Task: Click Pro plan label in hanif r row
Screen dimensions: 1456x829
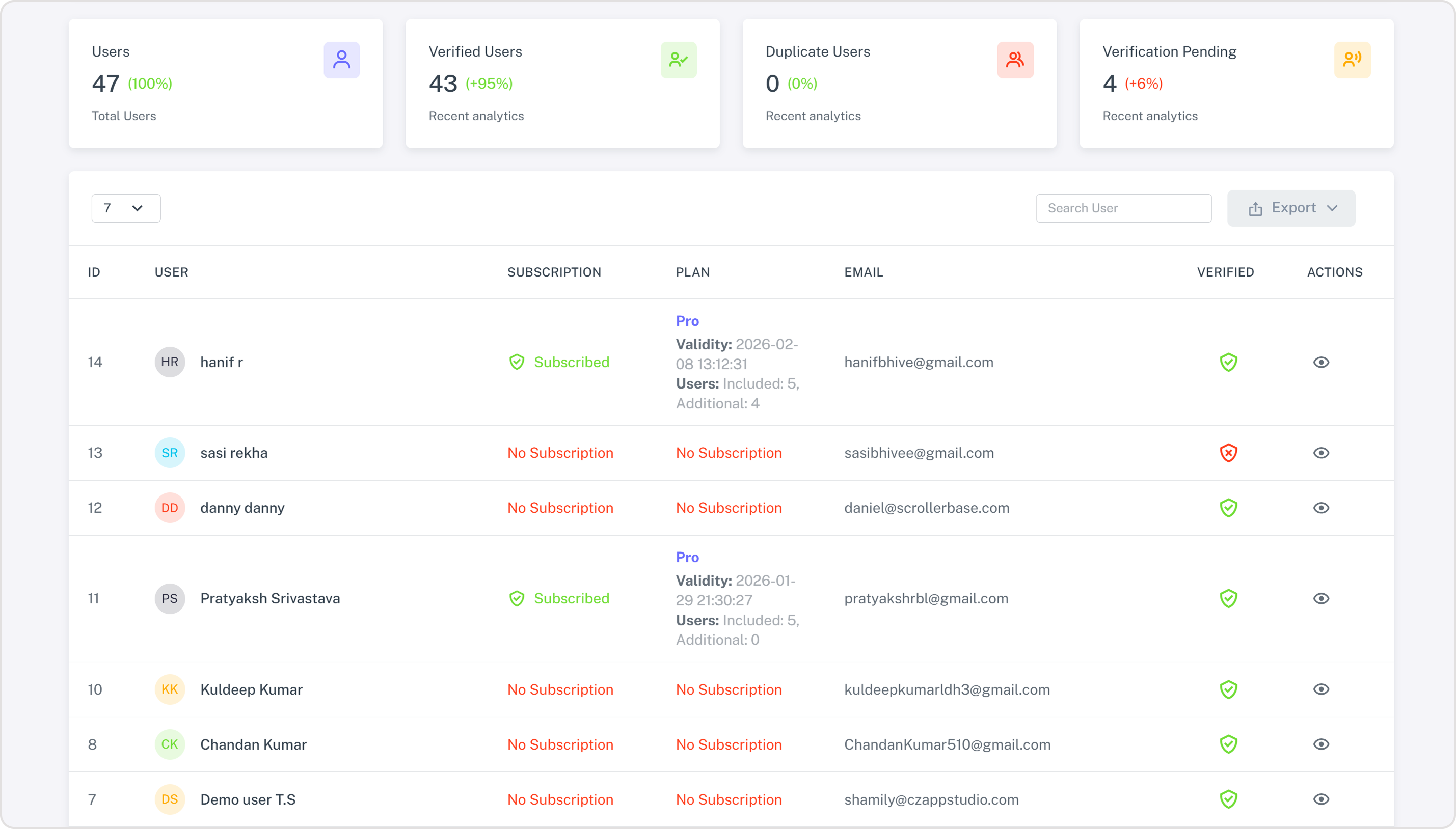Action: [x=687, y=321]
